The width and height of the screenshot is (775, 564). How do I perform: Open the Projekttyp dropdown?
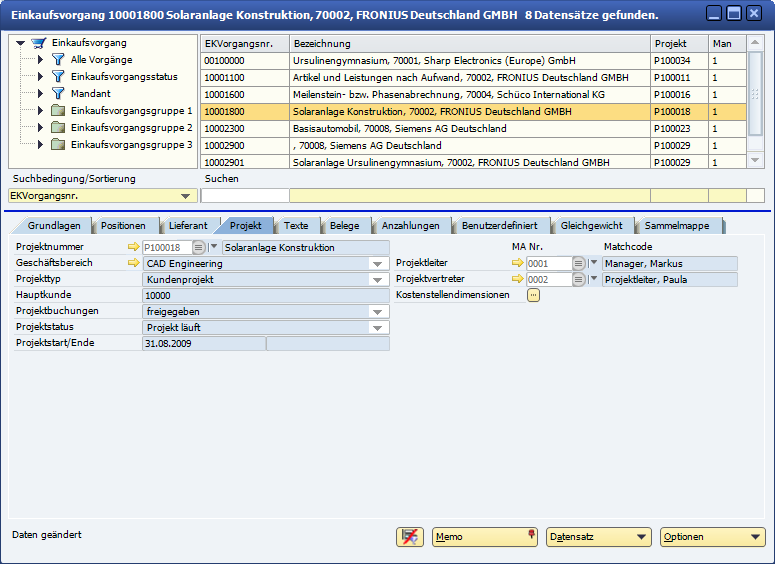pos(378,280)
